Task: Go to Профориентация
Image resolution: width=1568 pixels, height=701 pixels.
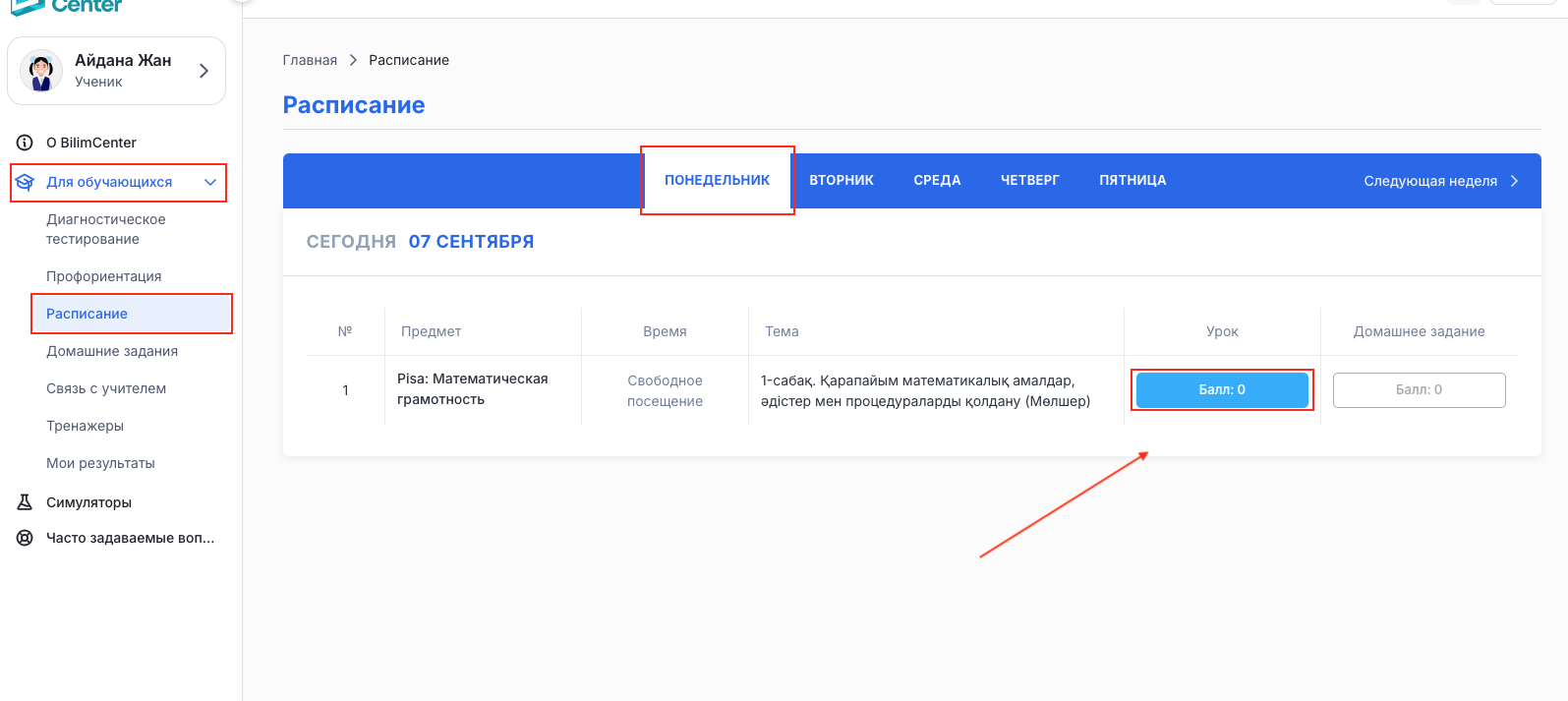Action: click(x=103, y=276)
